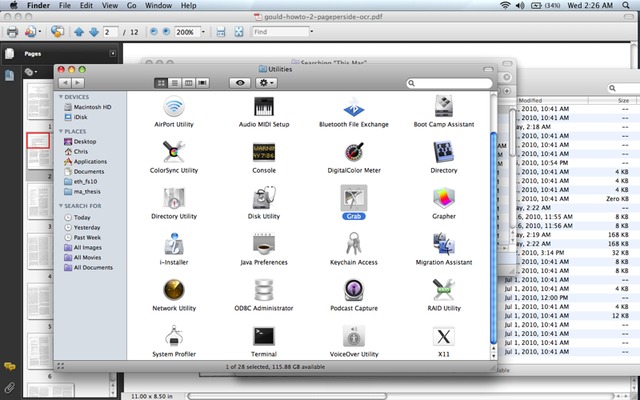The height and width of the screenshot is (400, 640).
Task: Select page 3 thumbnail in Pages panel
Action: (x=40, y=202)
